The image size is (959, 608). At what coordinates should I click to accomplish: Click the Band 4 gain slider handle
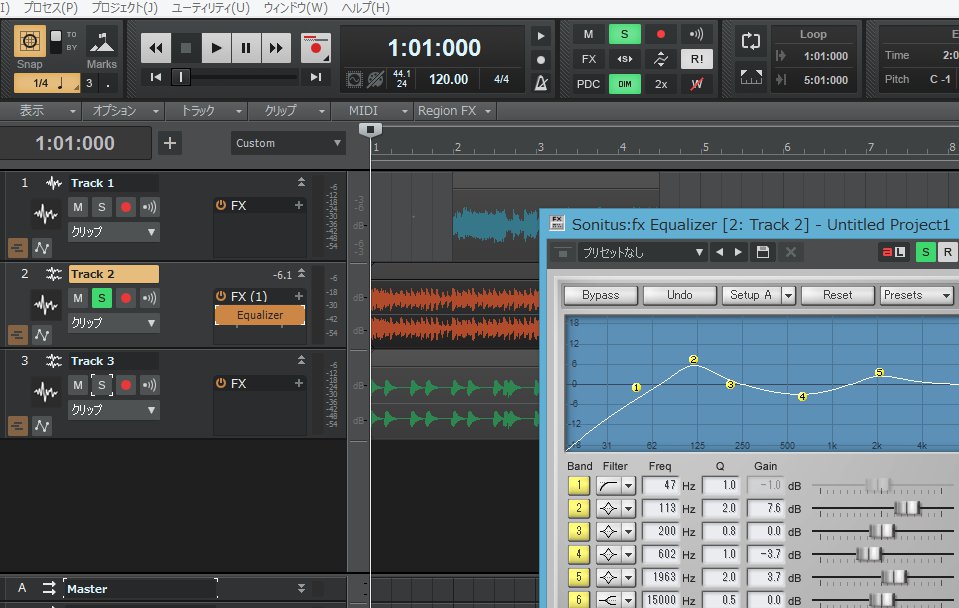click(x=868, y=554)
